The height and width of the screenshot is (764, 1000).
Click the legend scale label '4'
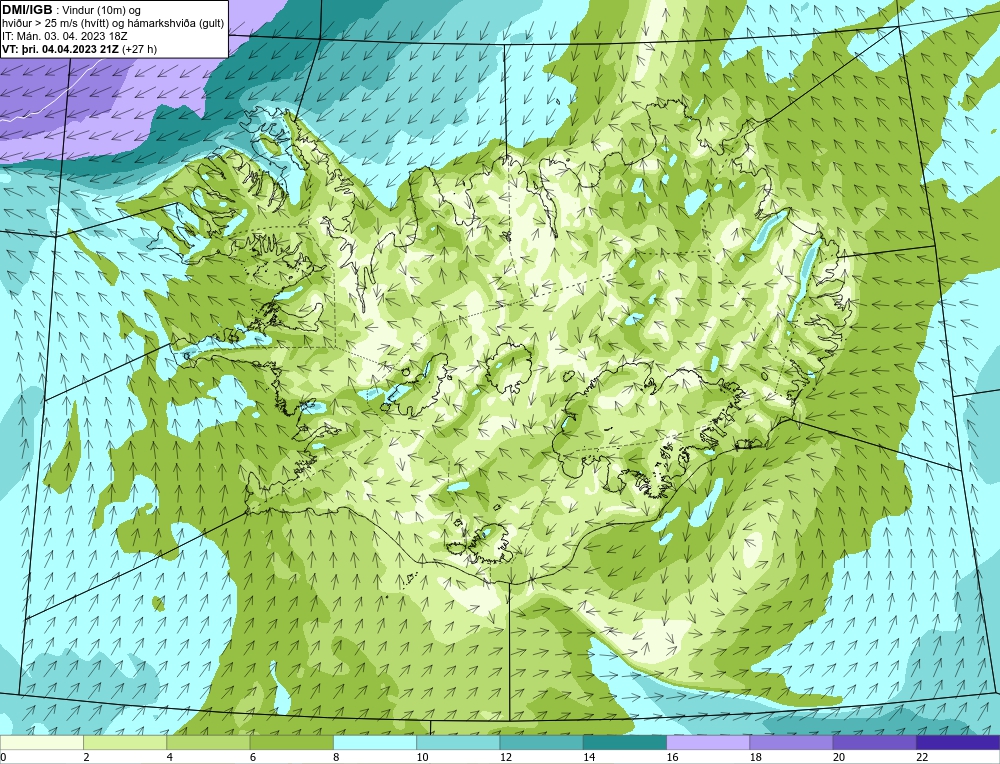tap(170, 757)
